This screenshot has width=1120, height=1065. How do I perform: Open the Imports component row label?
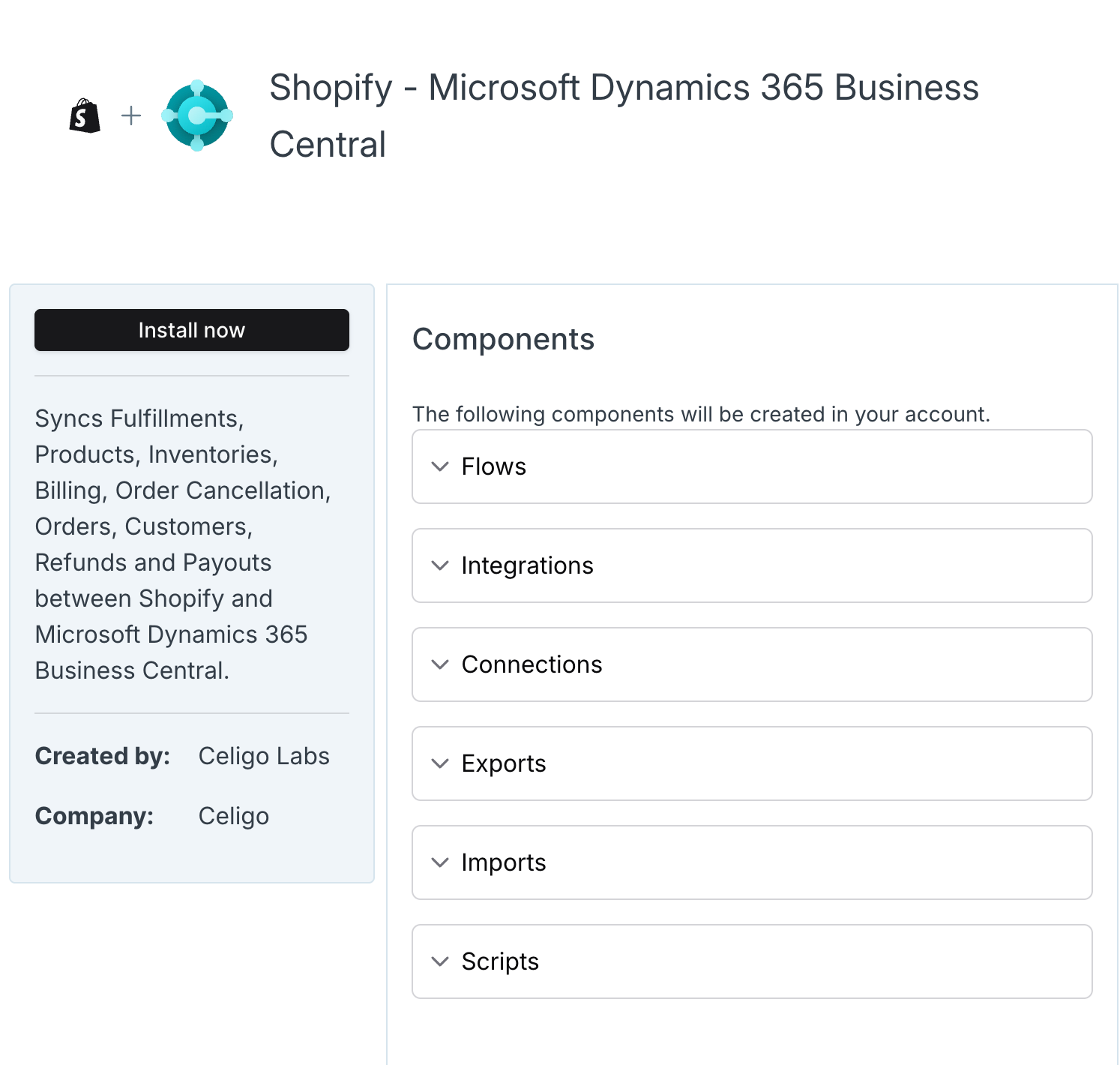point(504,862)
